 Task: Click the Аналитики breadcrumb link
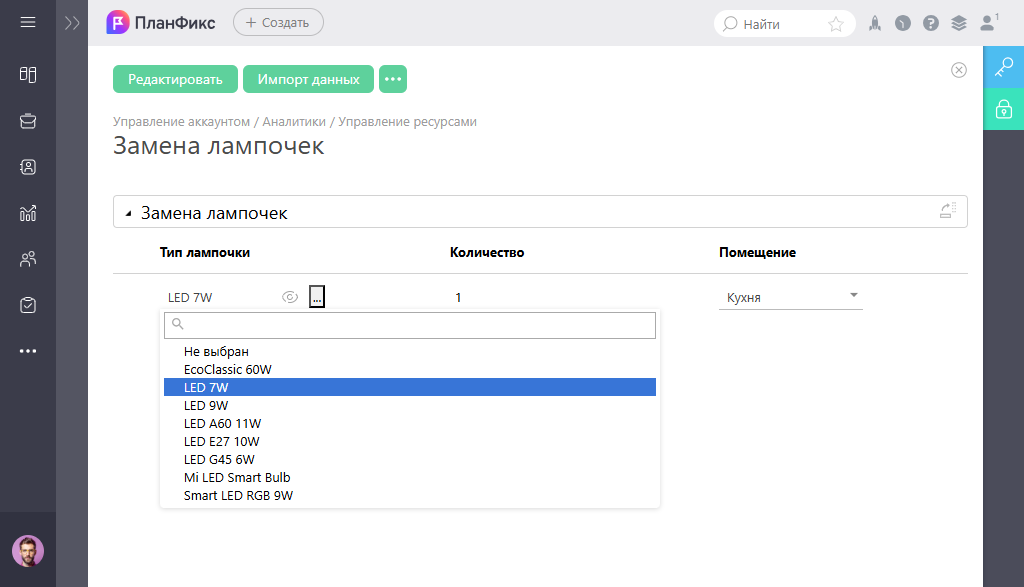point(295,122)
